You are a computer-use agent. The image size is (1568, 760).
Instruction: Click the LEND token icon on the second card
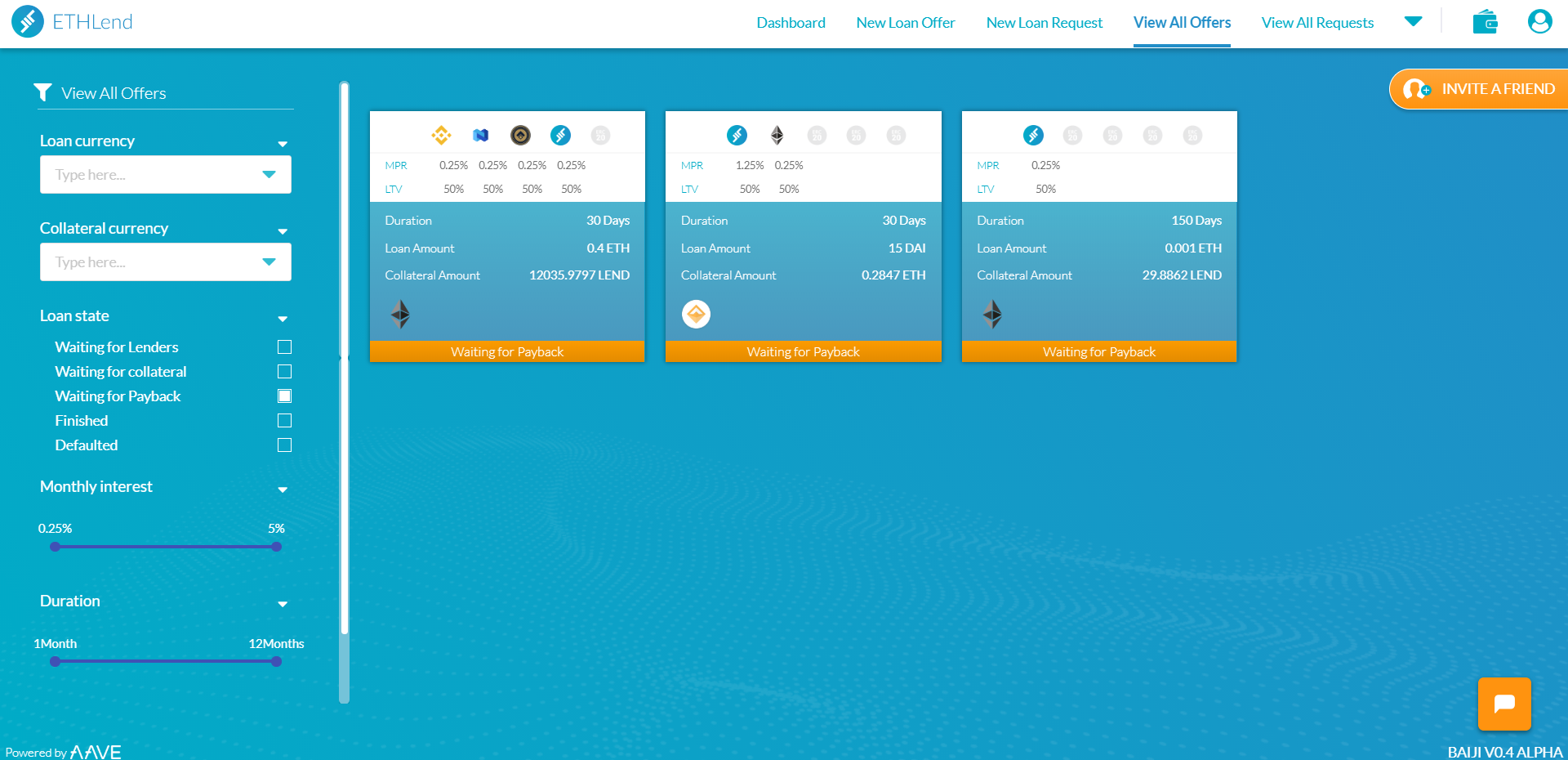[x=737, y=135]
